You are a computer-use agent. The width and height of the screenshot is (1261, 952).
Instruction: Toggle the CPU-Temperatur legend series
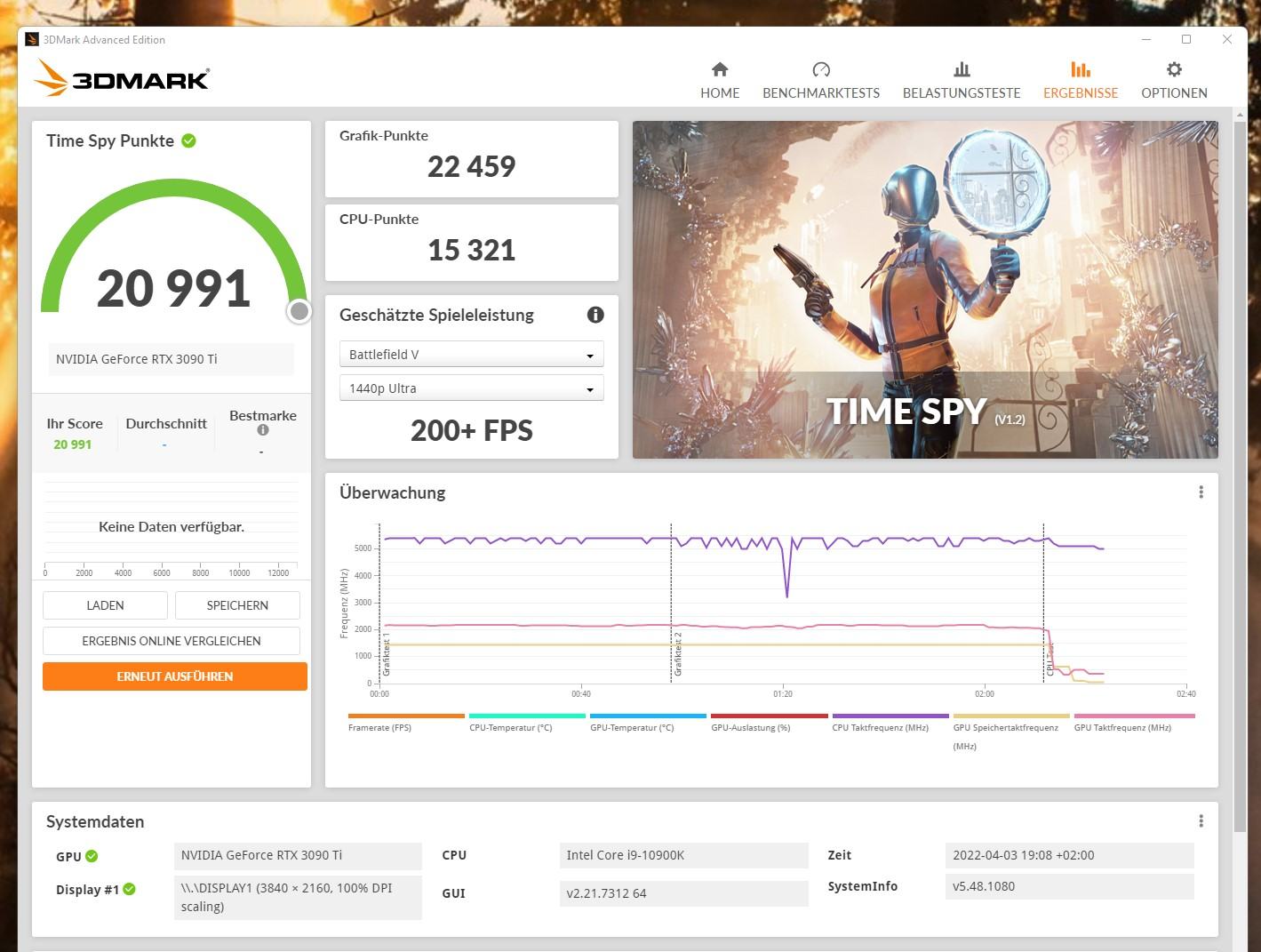tap(527, 723)
